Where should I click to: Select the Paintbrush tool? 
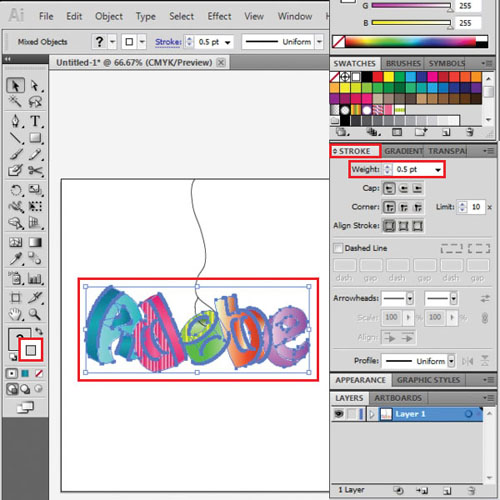16,154
